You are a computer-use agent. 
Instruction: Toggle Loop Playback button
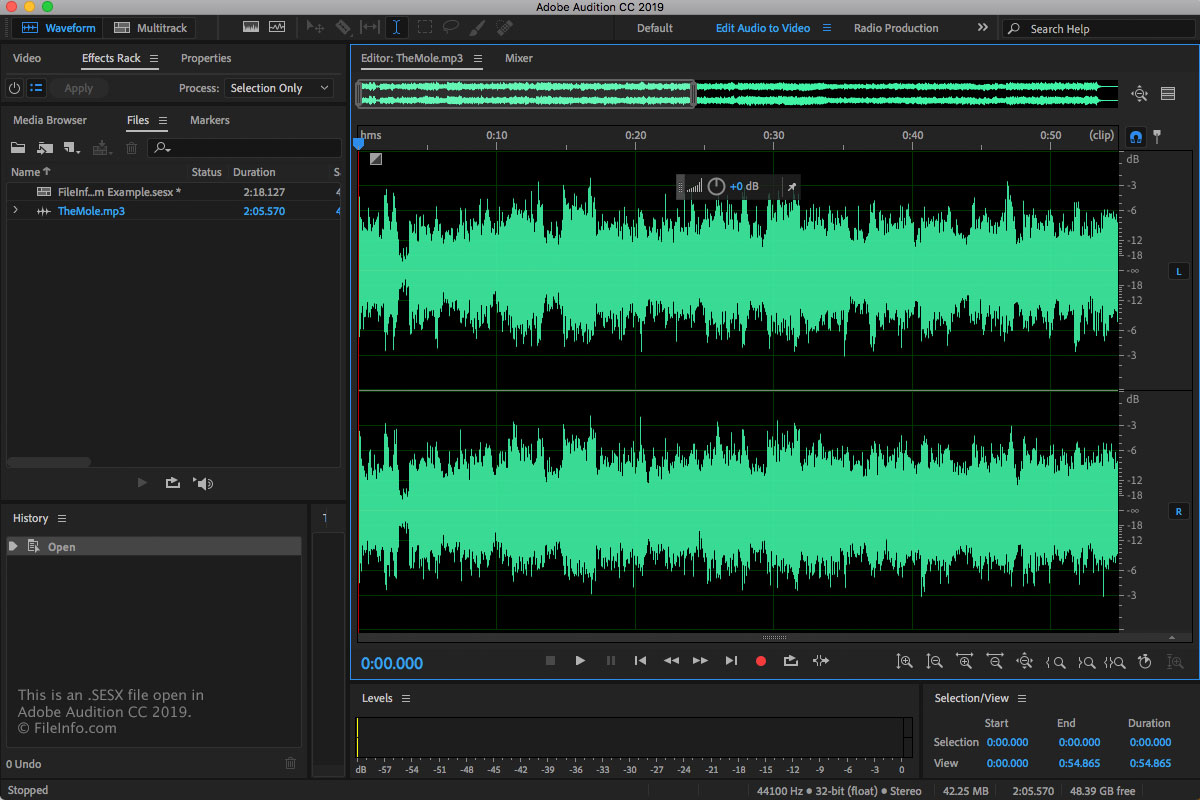[791, 661]
